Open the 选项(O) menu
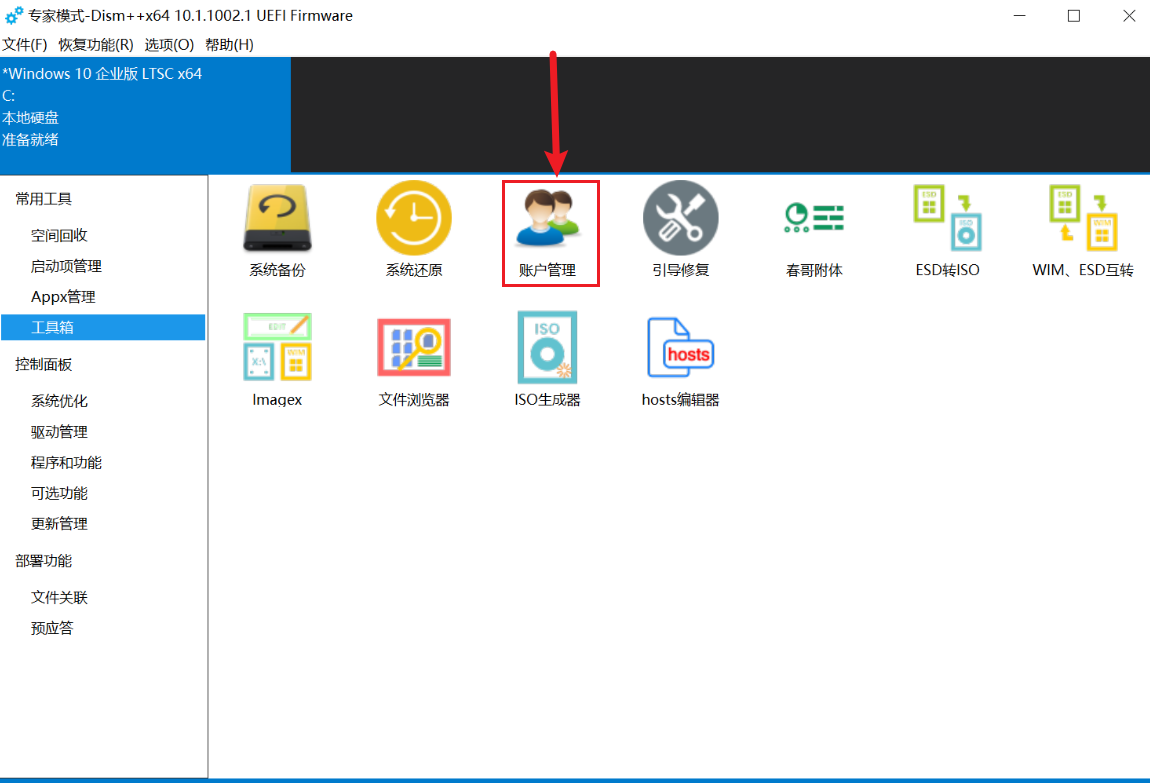Viewport: 1150px width, 783px height. [169, 45]
